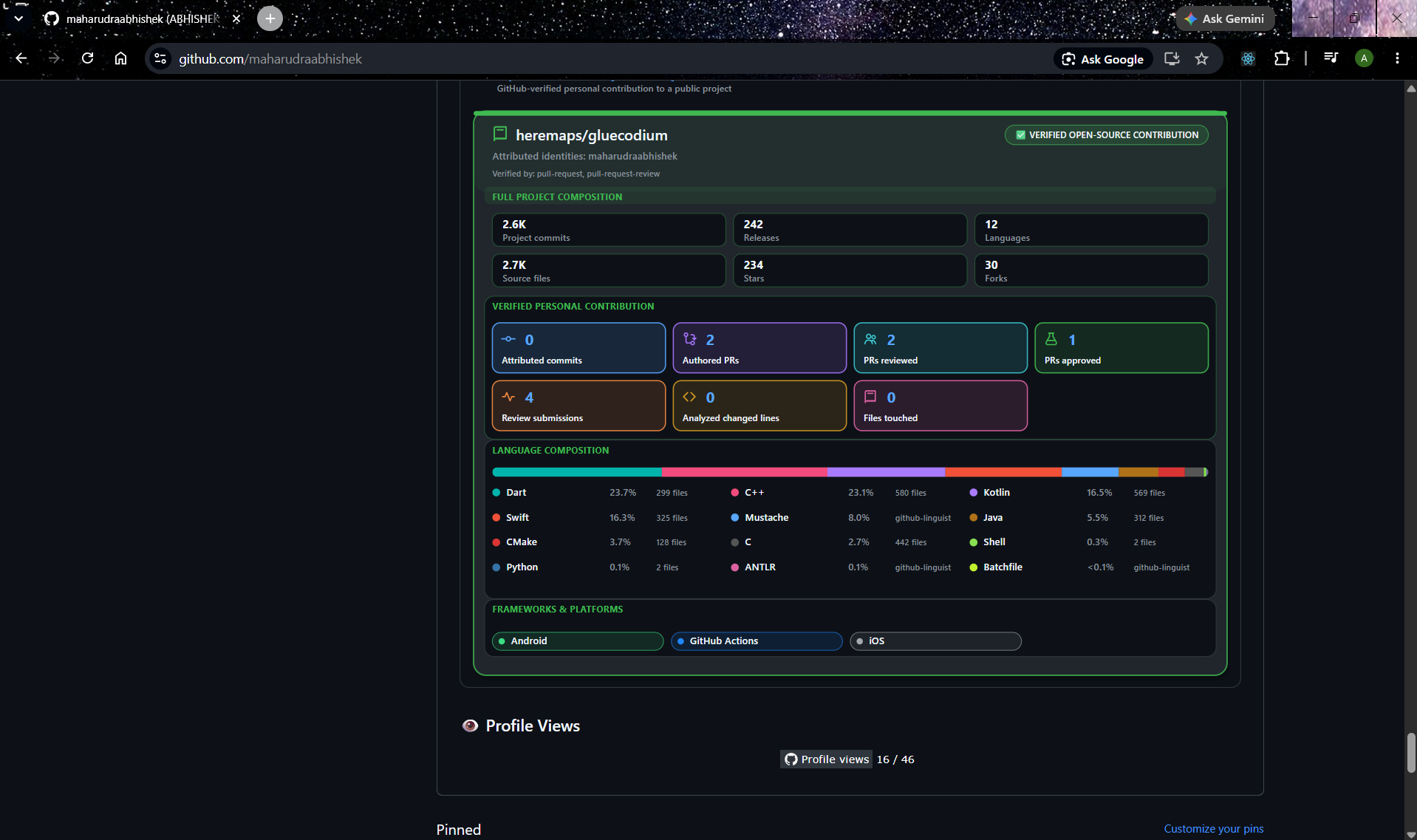Click the scrollbar down arrow
The image size is (1417, 840).
point(1410,834)
